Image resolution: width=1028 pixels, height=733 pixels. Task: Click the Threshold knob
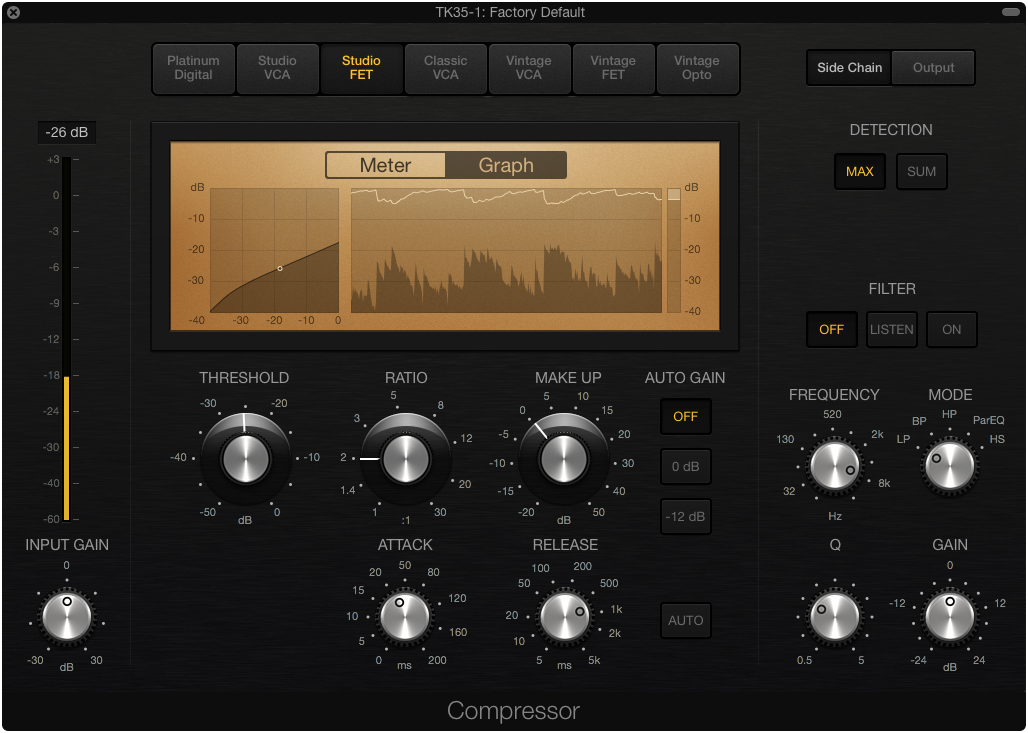(246, 459)
